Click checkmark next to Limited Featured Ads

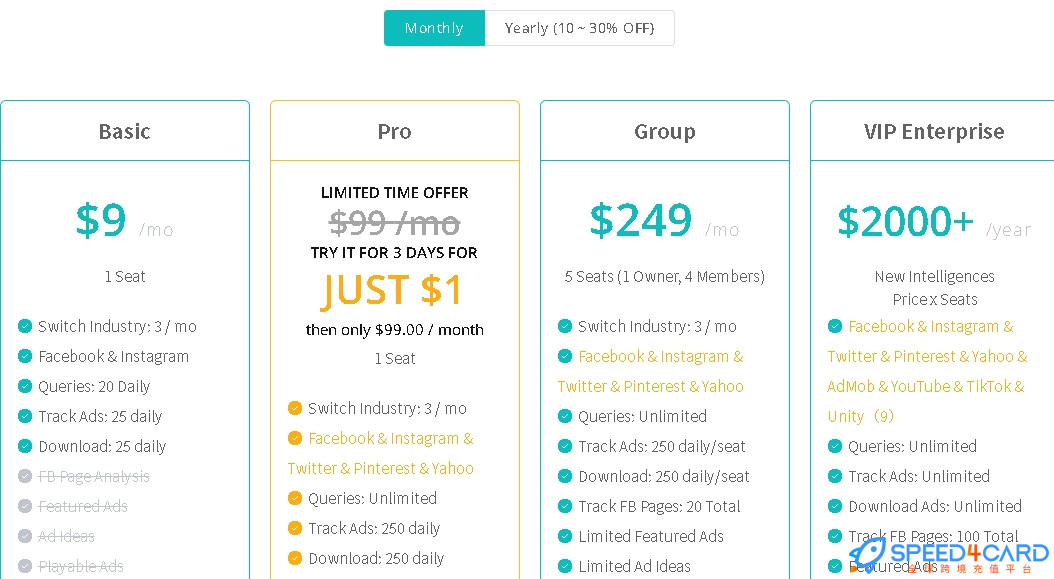coord(565,536)
